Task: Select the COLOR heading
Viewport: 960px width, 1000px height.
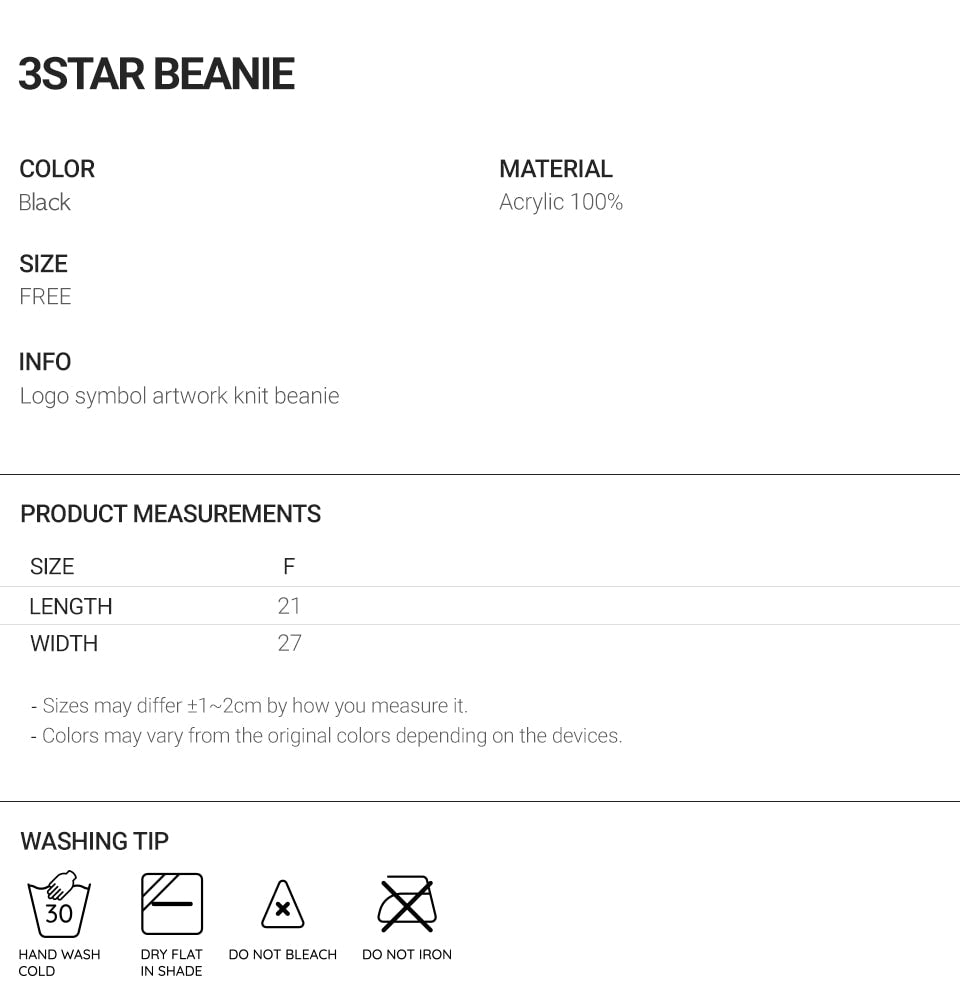Action: (57, 169)
